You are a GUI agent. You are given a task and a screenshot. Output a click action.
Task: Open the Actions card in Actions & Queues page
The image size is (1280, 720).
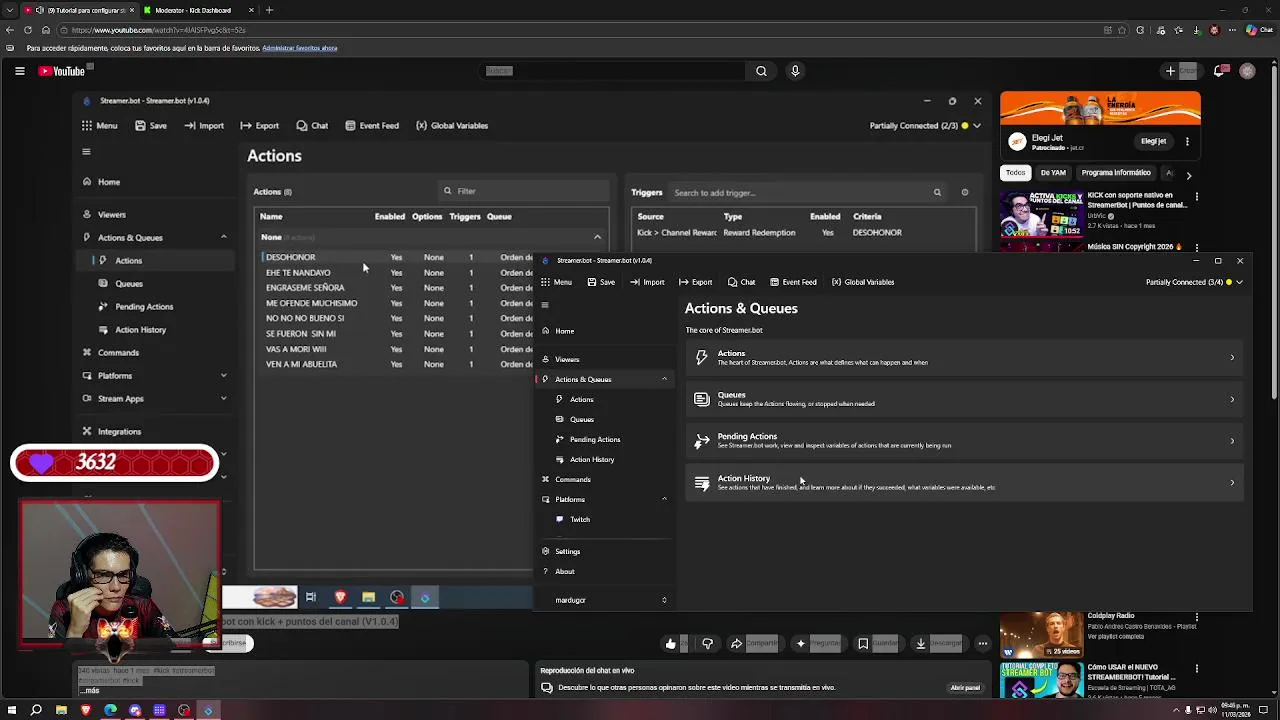pyautogui.click(x=964, y=357)
